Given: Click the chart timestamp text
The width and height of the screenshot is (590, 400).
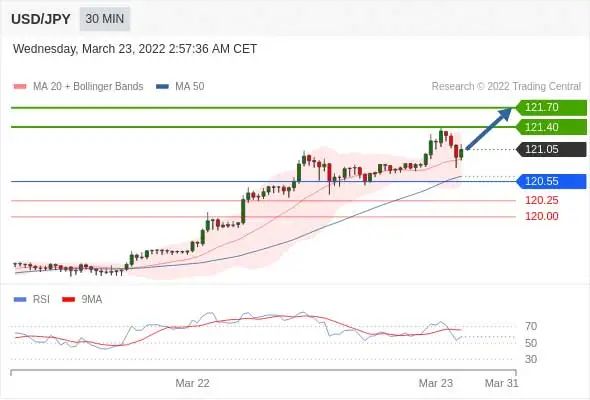Looking at the screenshot, I should tap(135, 49).
